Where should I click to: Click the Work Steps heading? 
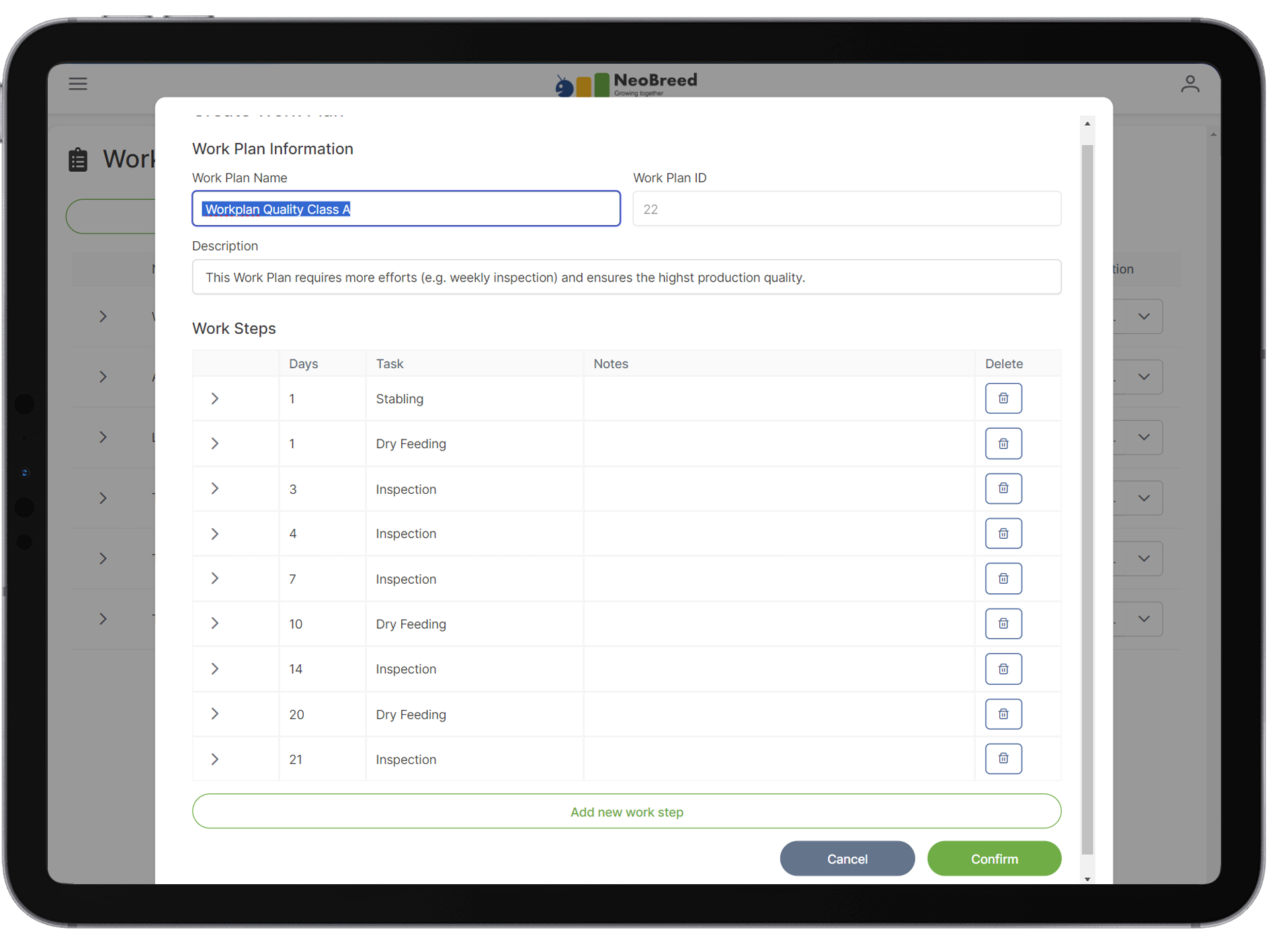point(234,329)
